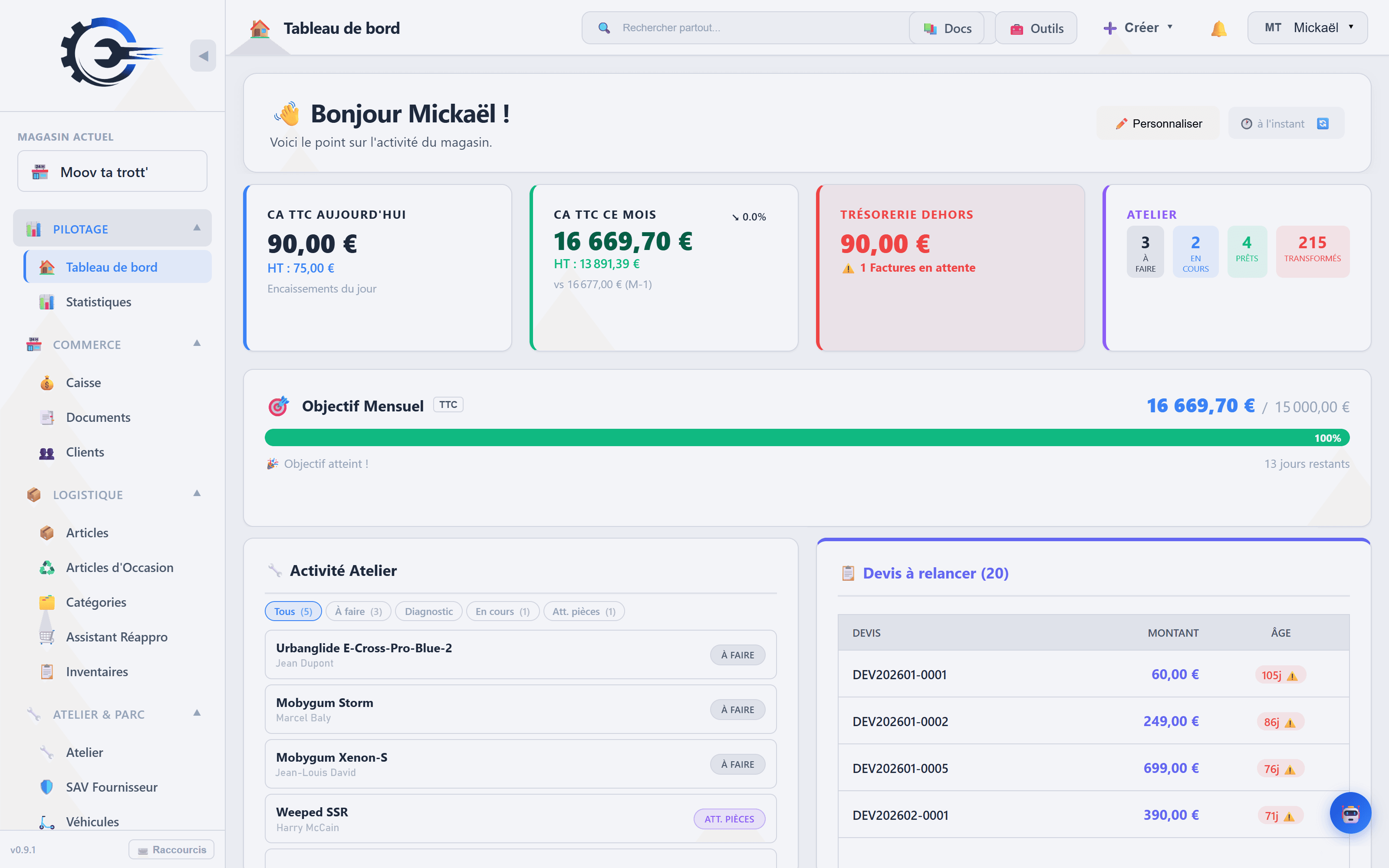The image size is (1389, 868).
Task: Click the 2 En cours atelier counter
Action: click(x=1195, y=252)
